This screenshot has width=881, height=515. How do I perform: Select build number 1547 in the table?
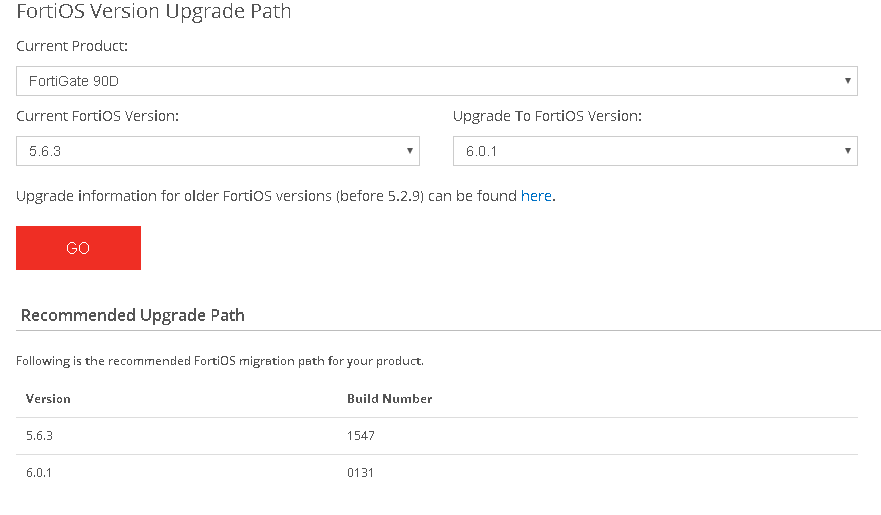pos(360,435)
